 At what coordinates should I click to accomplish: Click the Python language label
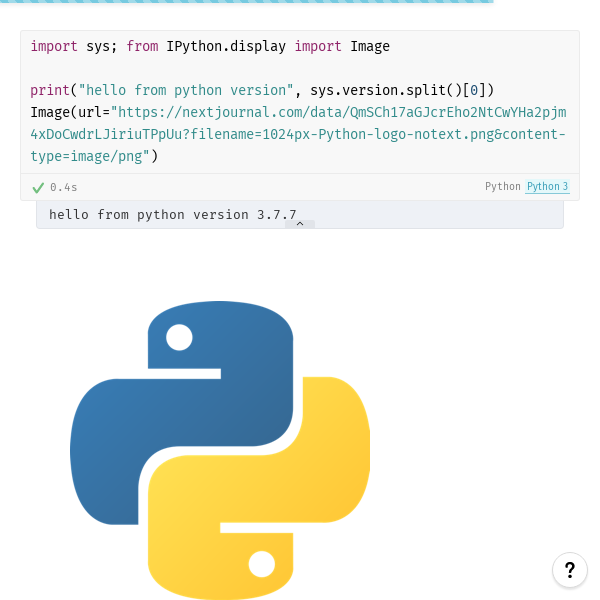point(502,186)
